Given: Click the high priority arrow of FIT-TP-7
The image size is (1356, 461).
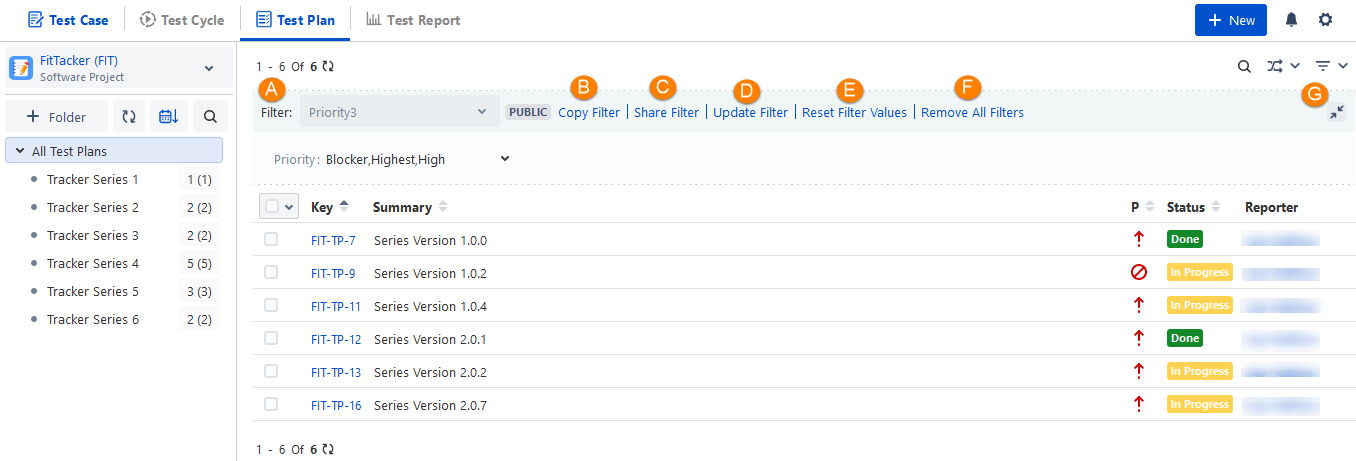Looking at the screenshot, I should point(1138,239).
